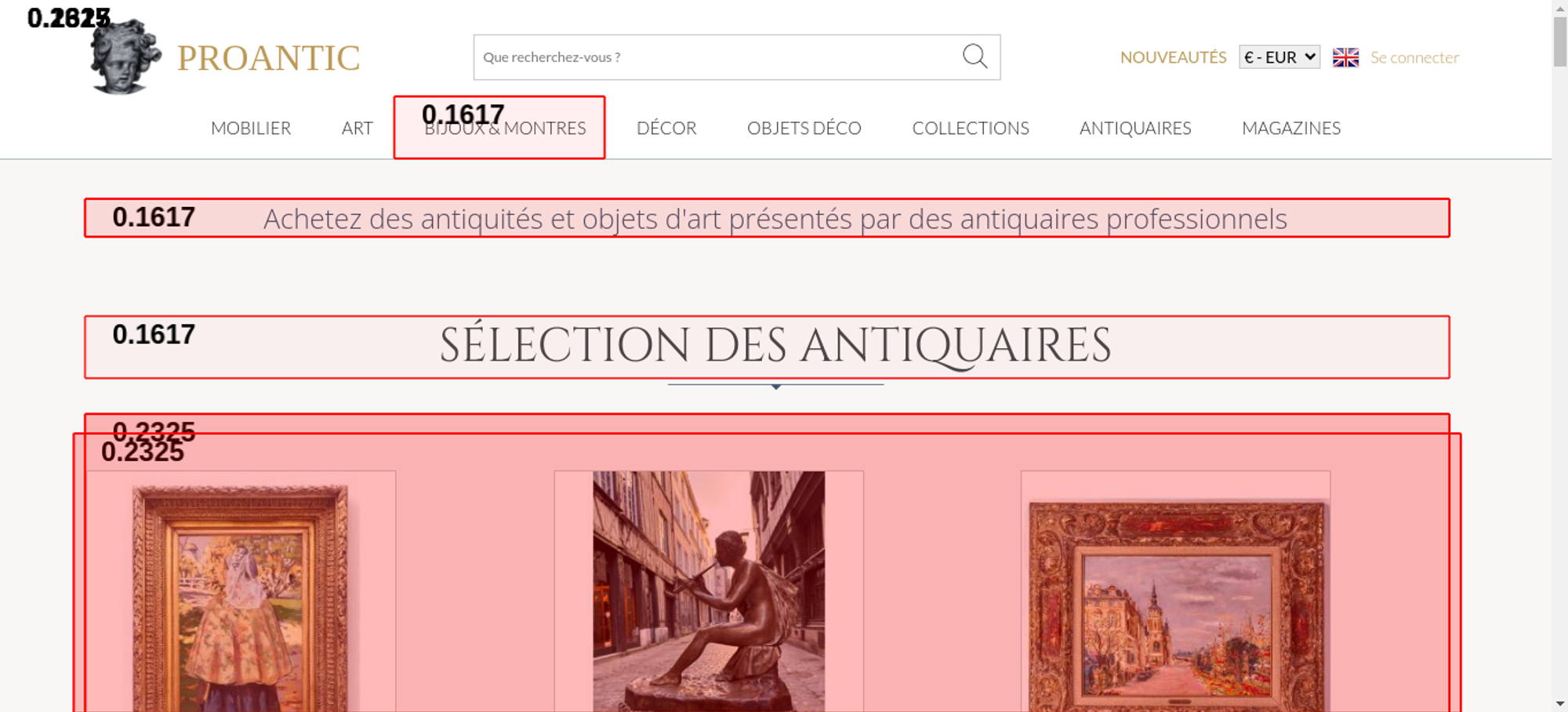Select BIJOUX & MONTRES in navigation
This screenshot has width=1568, height=712.
[x=505, y=129]
